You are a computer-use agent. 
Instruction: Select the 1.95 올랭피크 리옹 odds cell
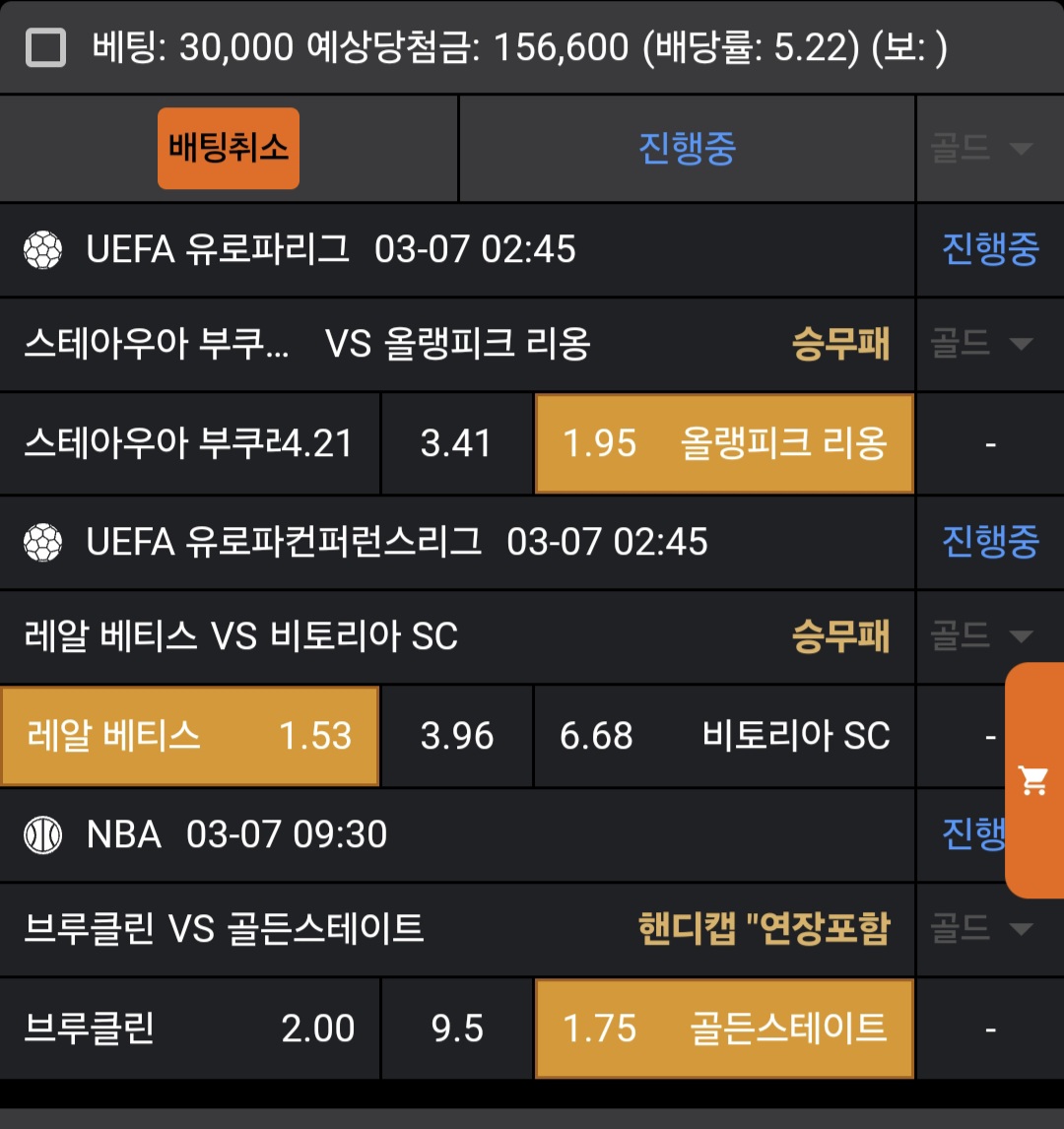(724, 443)
